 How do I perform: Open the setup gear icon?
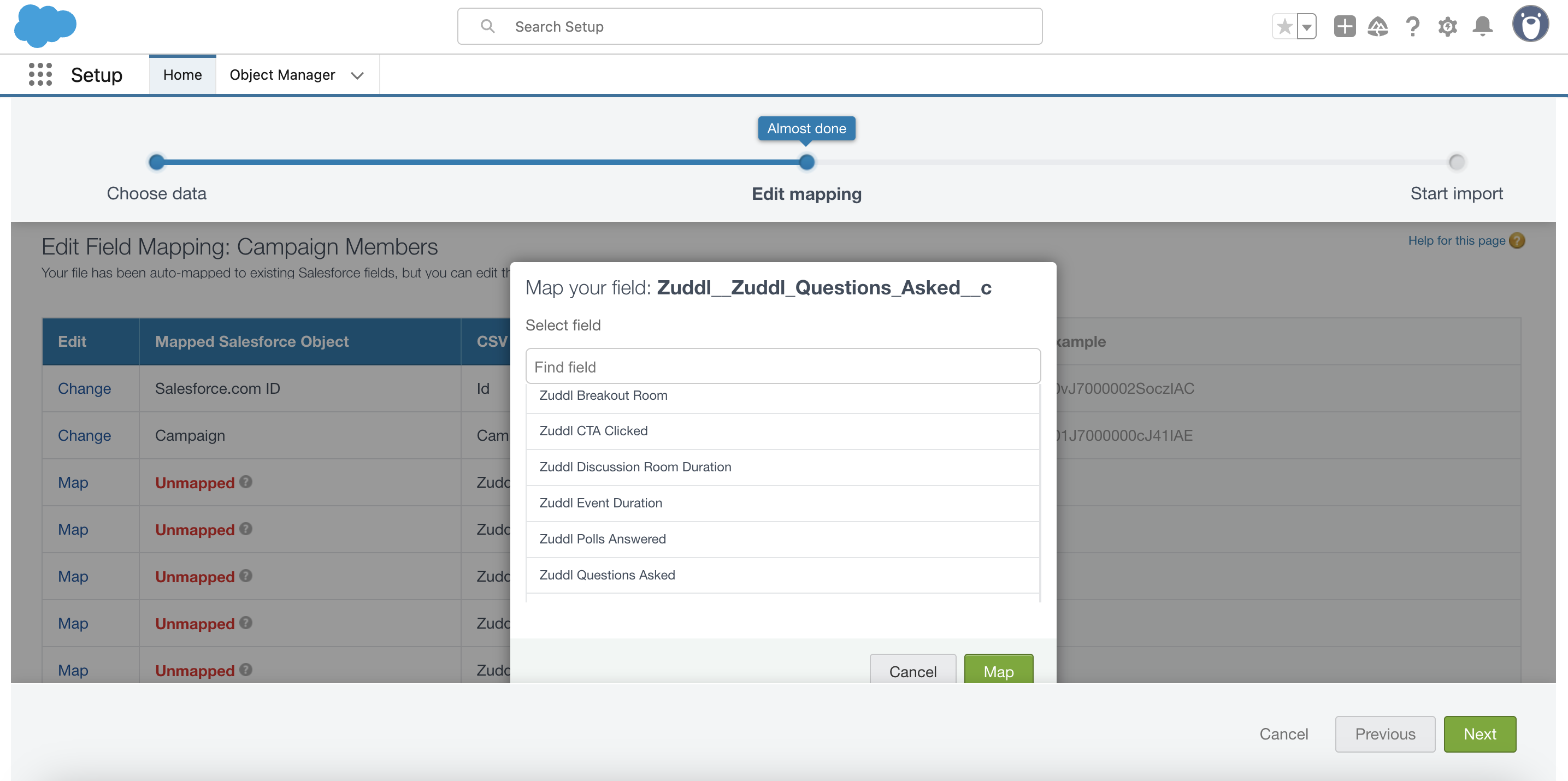(x=1447, y=27)
